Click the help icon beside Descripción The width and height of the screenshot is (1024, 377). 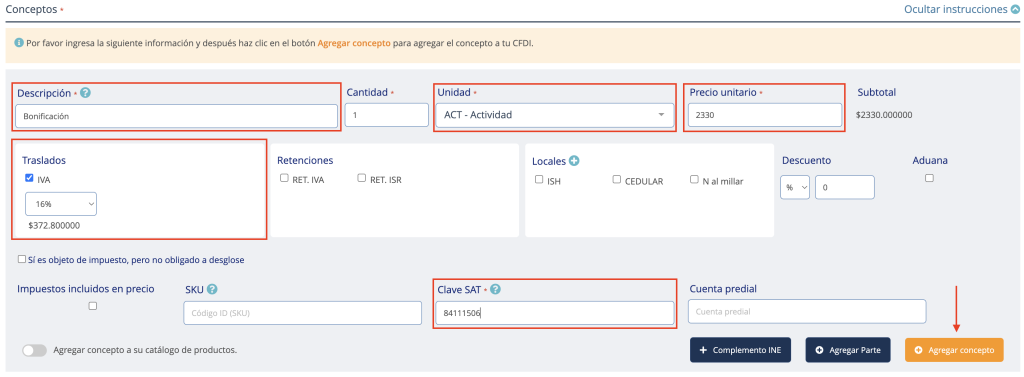click(85, 93)
